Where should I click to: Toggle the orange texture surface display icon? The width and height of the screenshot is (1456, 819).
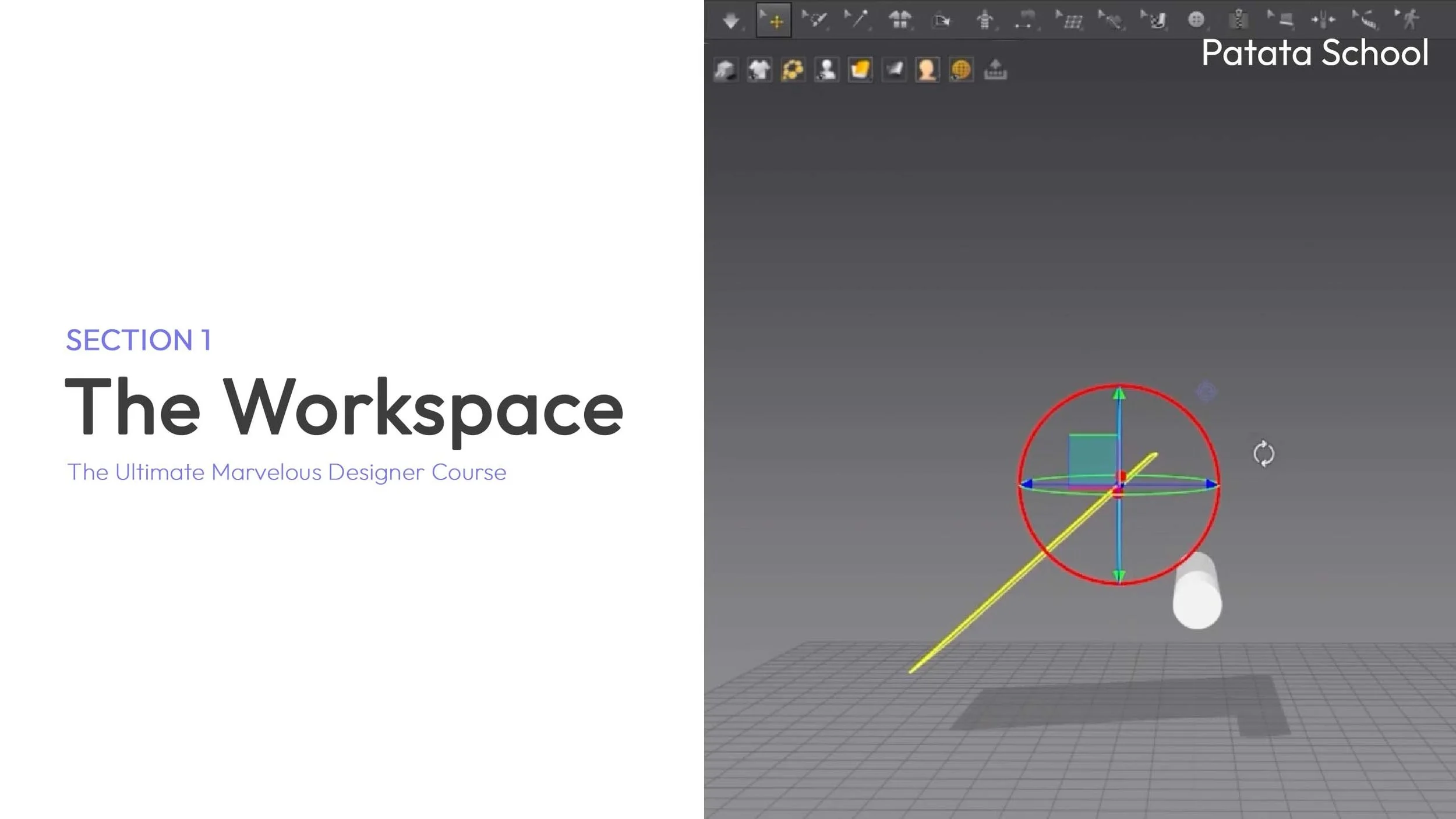tap(860, 70)
